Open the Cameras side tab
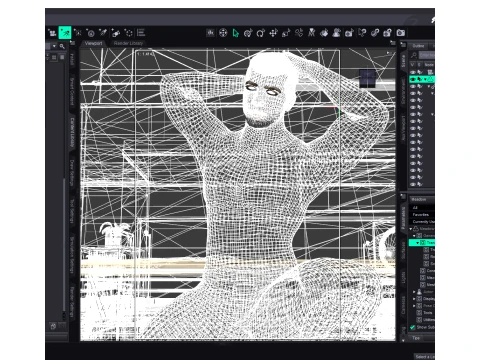Image resolution: width=480 pixels, height=360 pixels. (403, 305)
